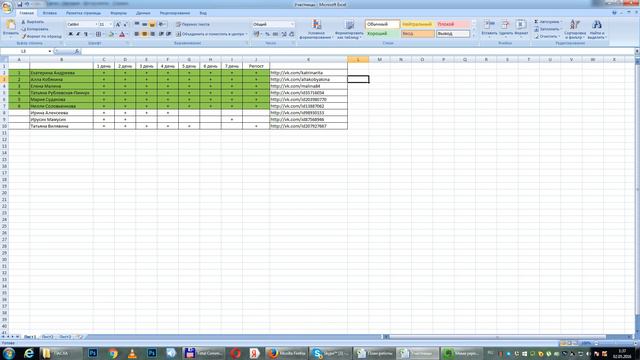Open the font name combo box

[x=82, y=24]
